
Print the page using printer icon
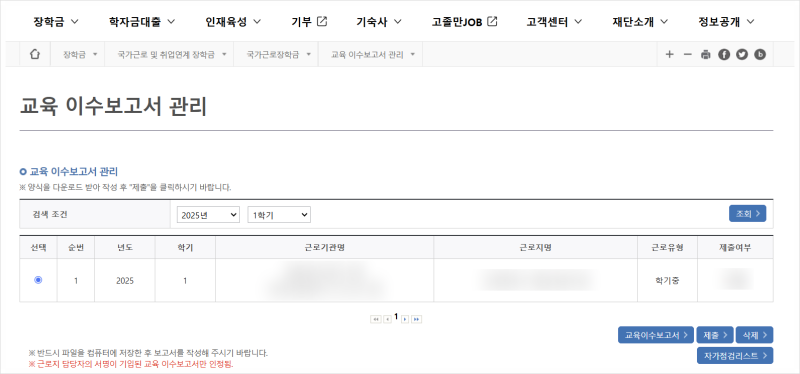(x=706, y=54)
